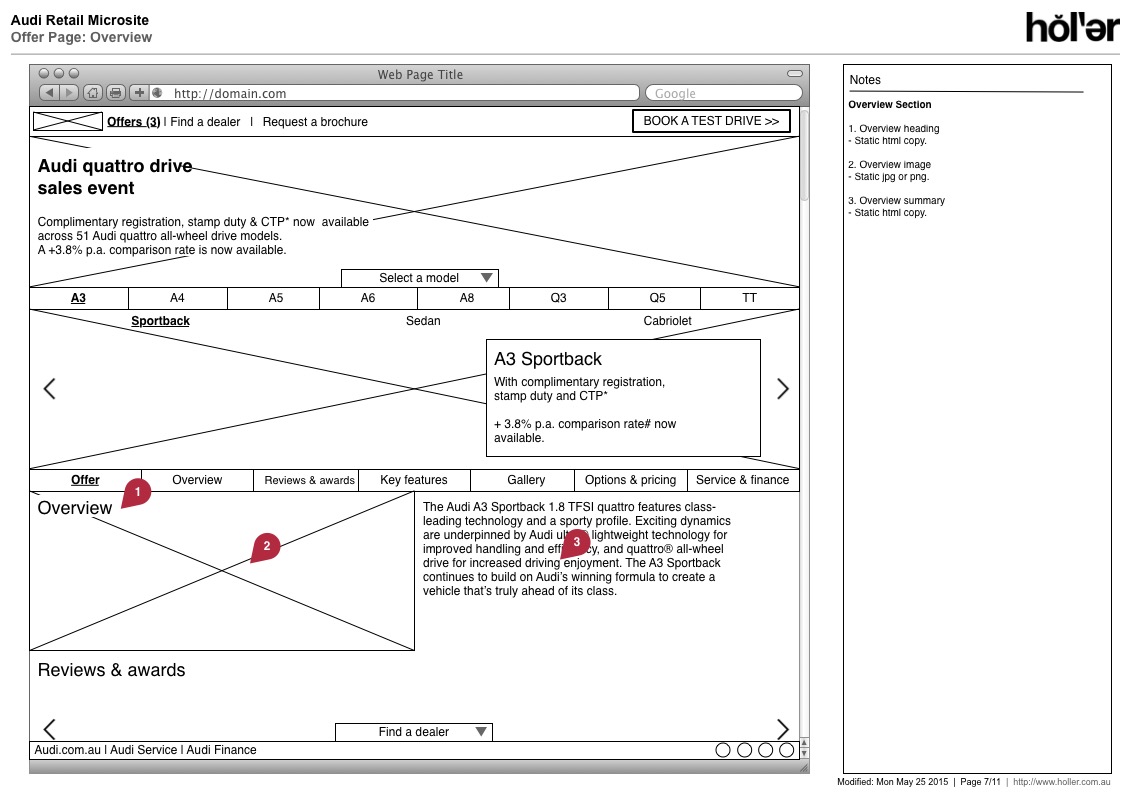This screenshot has width=1132, height=806.
Task: Click the Google search field
Action: tap(724, 93)
